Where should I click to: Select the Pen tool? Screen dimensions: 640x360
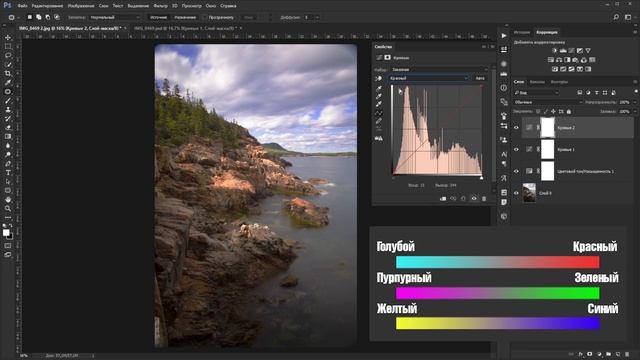(8, 164)
